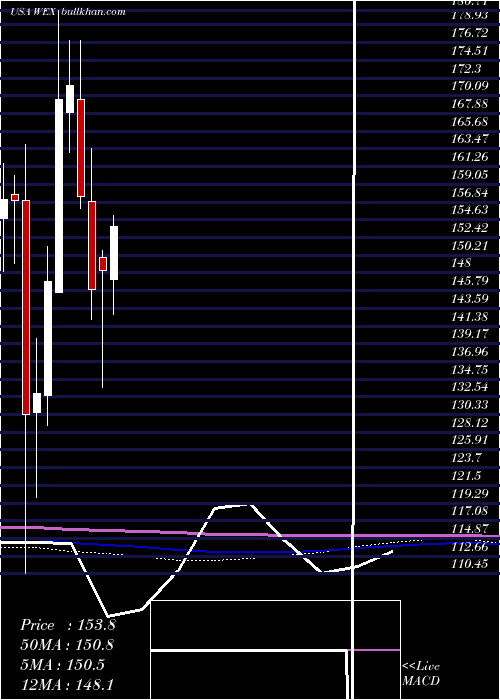Select the 178.93 price axis label
Image resolution: width=500 pixels, height=700 pixels.
(469, 16)
